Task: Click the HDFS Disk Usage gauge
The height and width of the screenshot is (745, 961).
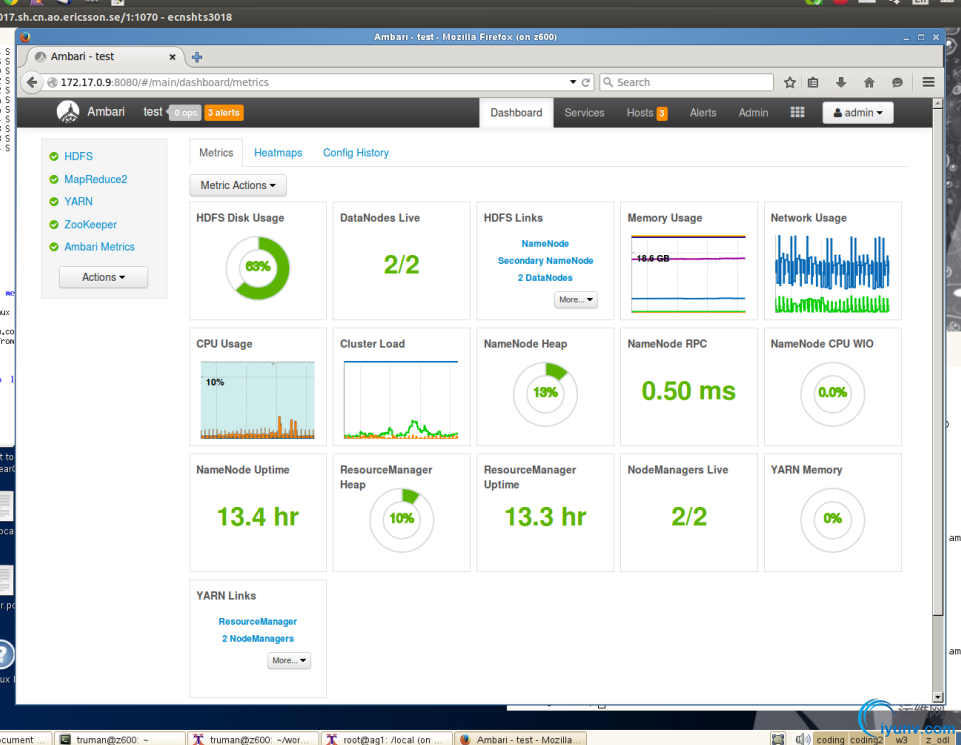Action: pyautogui.click(x=258, y=268)
